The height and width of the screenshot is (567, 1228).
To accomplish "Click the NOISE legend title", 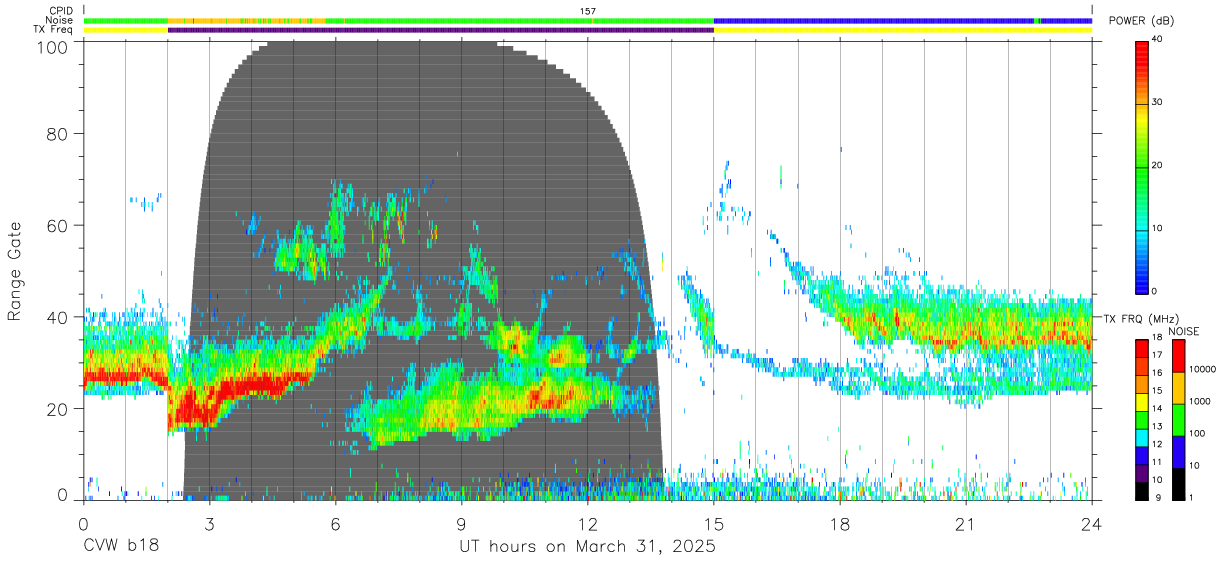I will (1182, 331).
